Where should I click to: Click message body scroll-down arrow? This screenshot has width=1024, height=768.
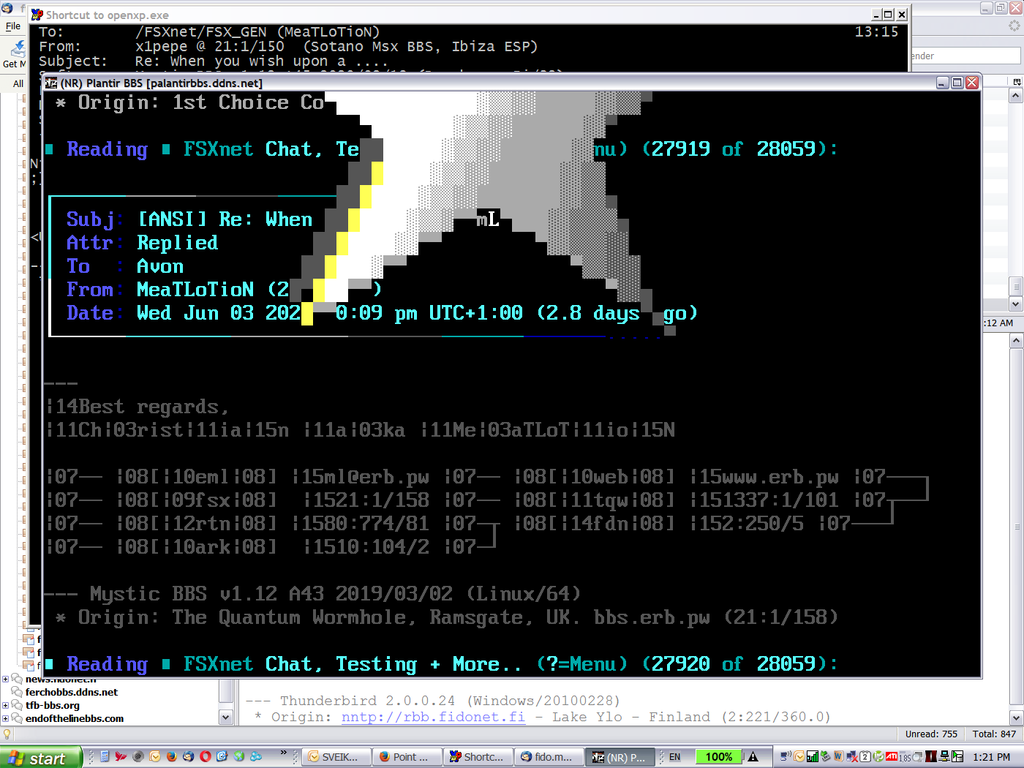point(1016,718)
